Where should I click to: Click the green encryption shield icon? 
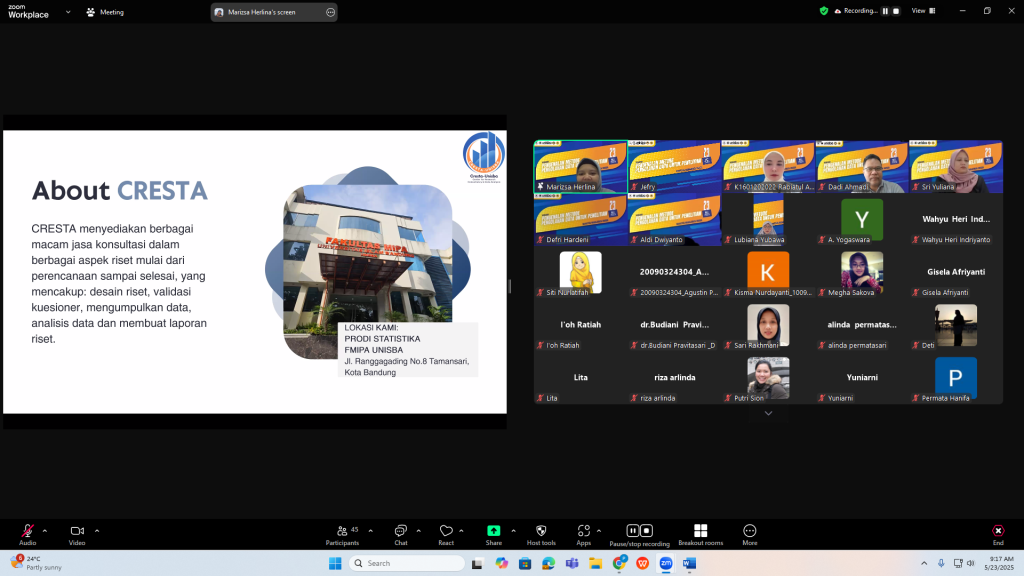pyautogui.click(x=824, y=11)
